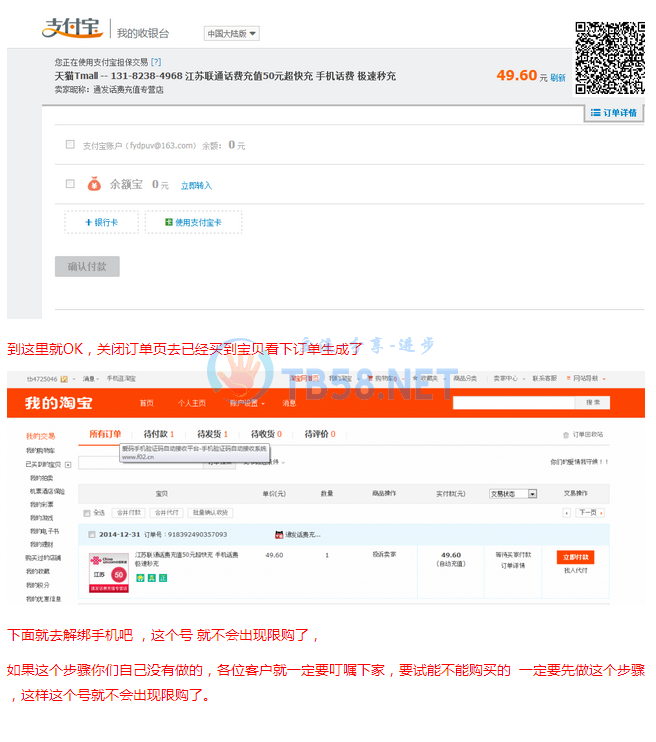Image resolution: width=656 pixels, height=742 pixels.
Task: Click the 投诉卖家 link
Action: [384, 555]
